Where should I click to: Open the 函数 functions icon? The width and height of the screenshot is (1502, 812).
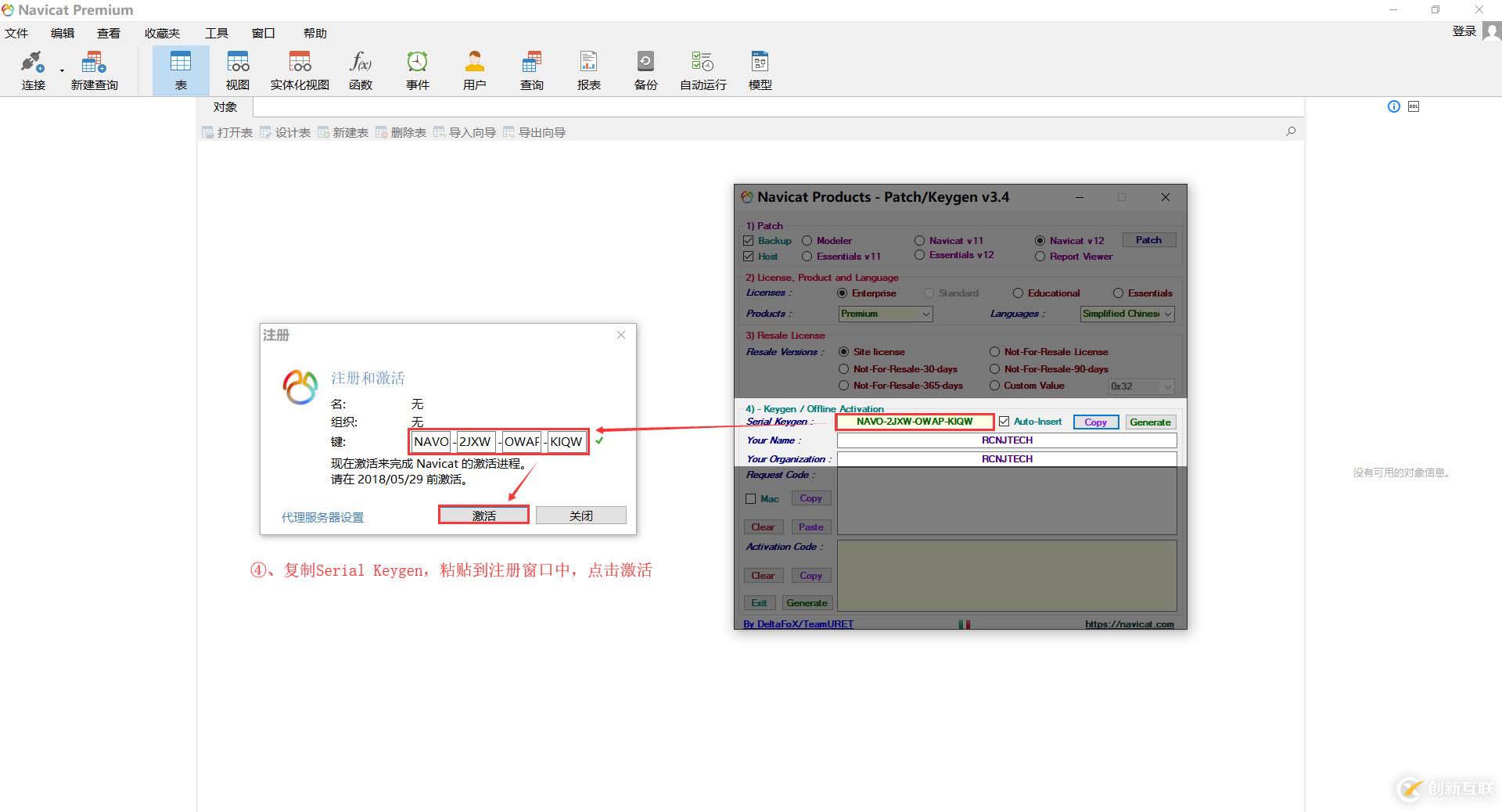361,70
